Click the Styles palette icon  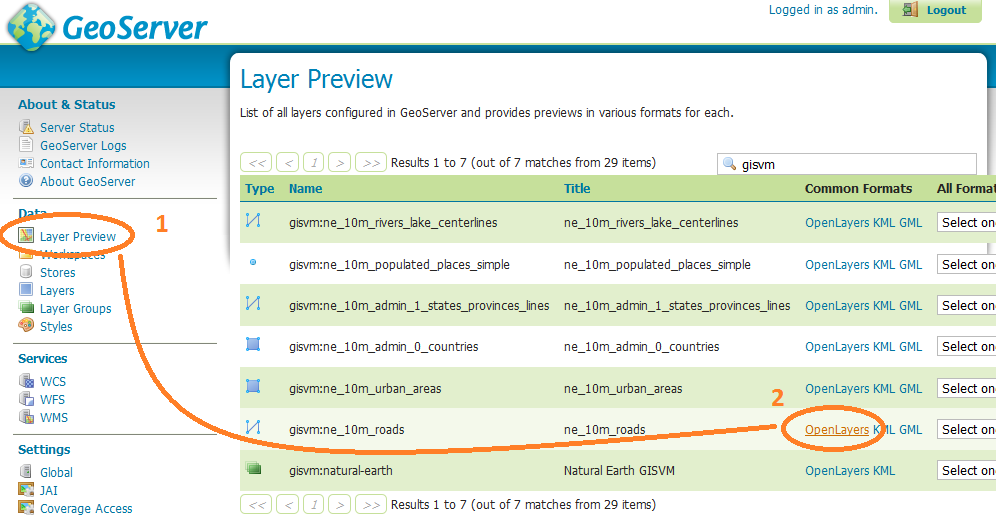(26, 325)
